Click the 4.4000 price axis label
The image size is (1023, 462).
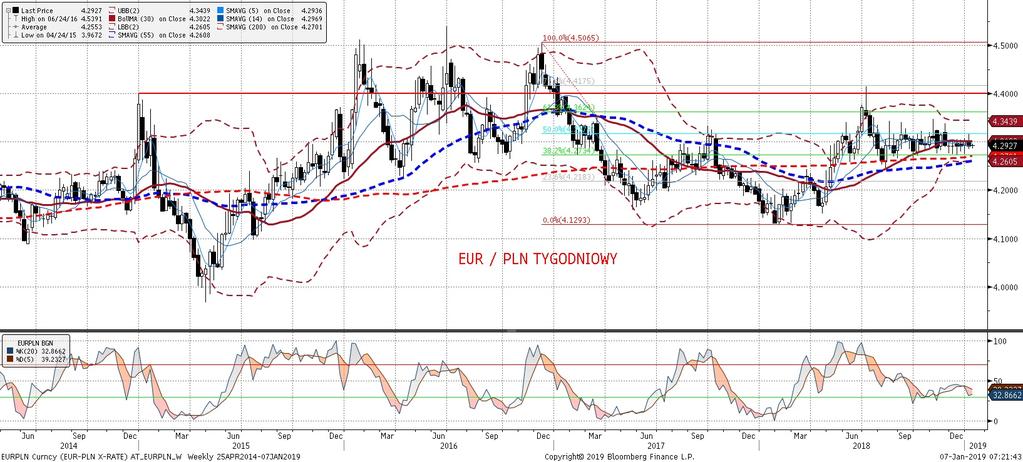point(1007,94)
